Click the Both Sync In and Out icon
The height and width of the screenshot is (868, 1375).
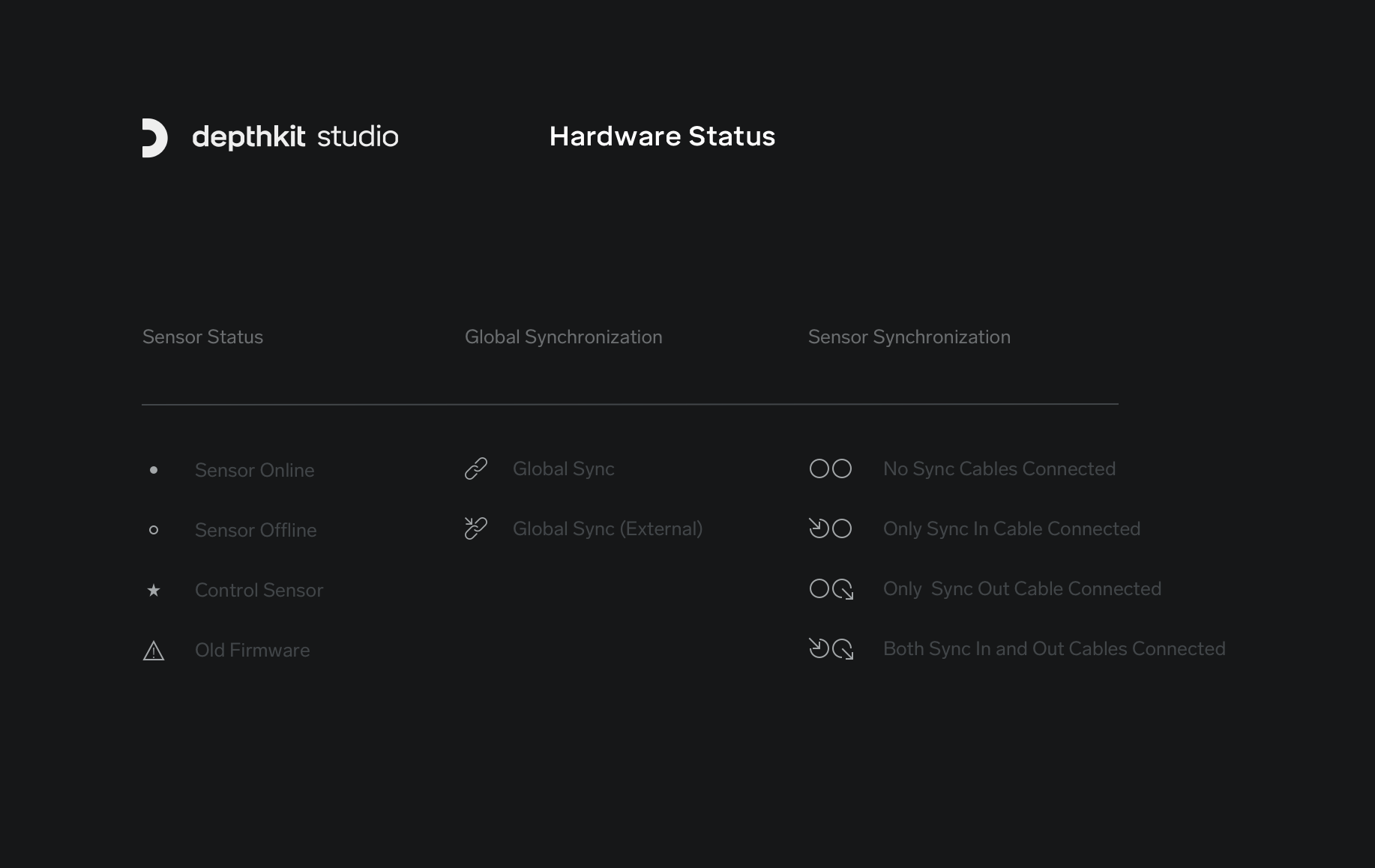[x=831, y=648]
